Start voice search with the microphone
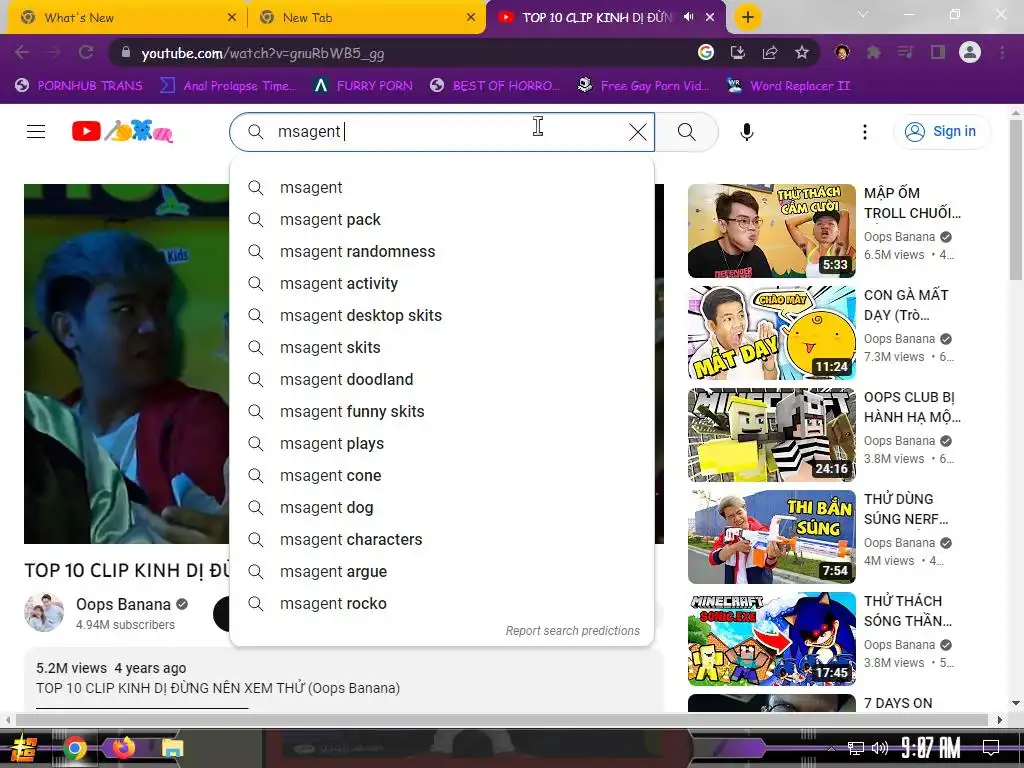The image size is (1024, 768). pyautogui.click(x=746, y=132)
